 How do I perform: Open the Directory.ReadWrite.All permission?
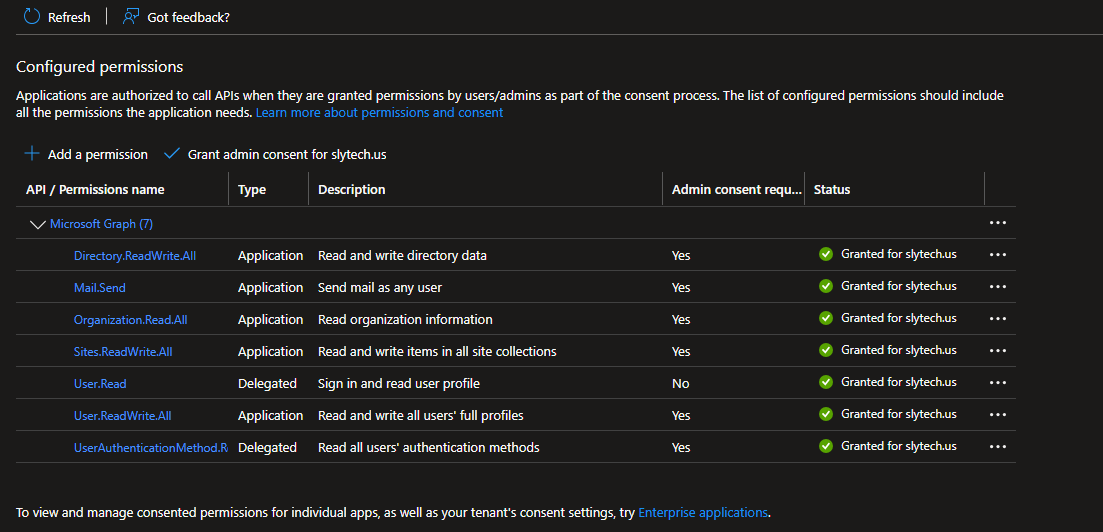pyautogui.click(x=135, y=256)
